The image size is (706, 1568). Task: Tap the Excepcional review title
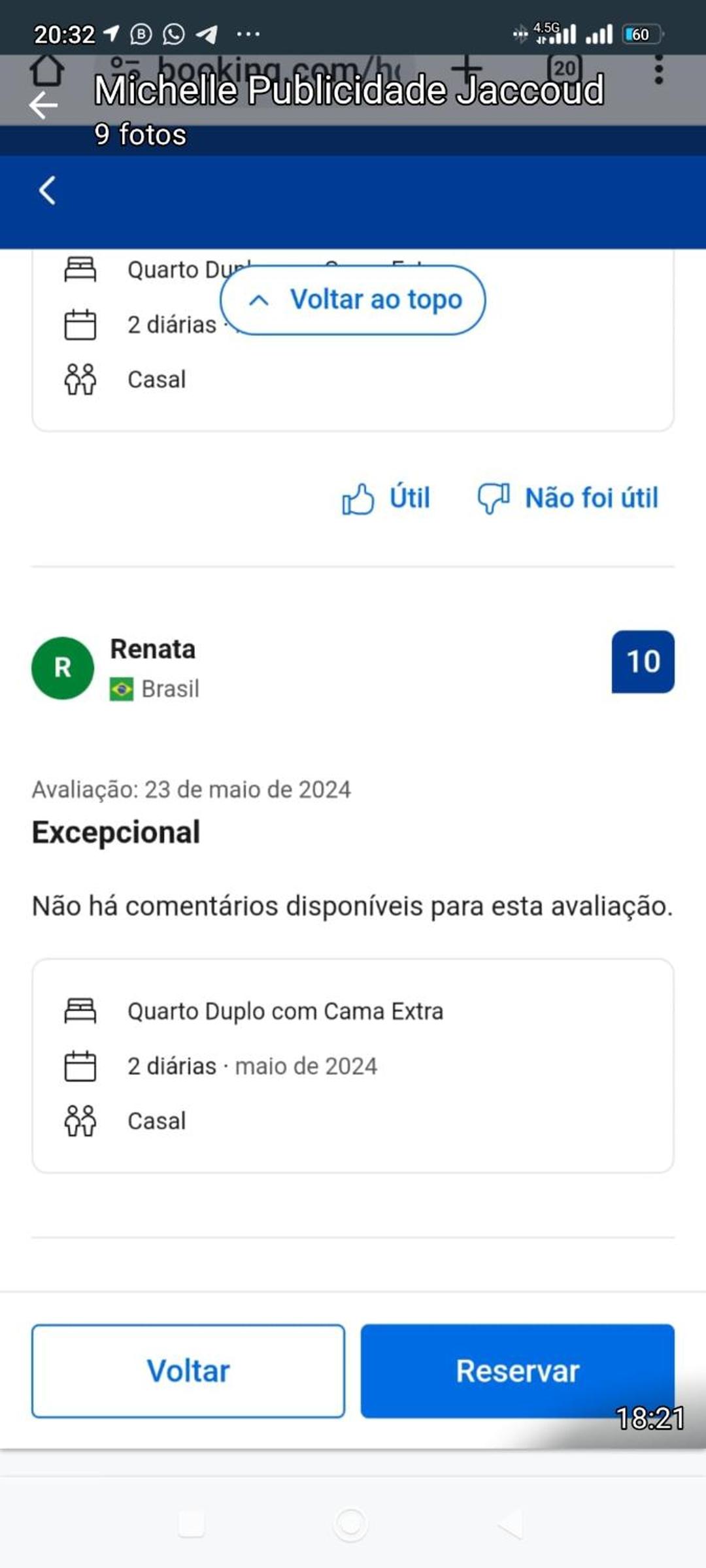pos(116,832)
